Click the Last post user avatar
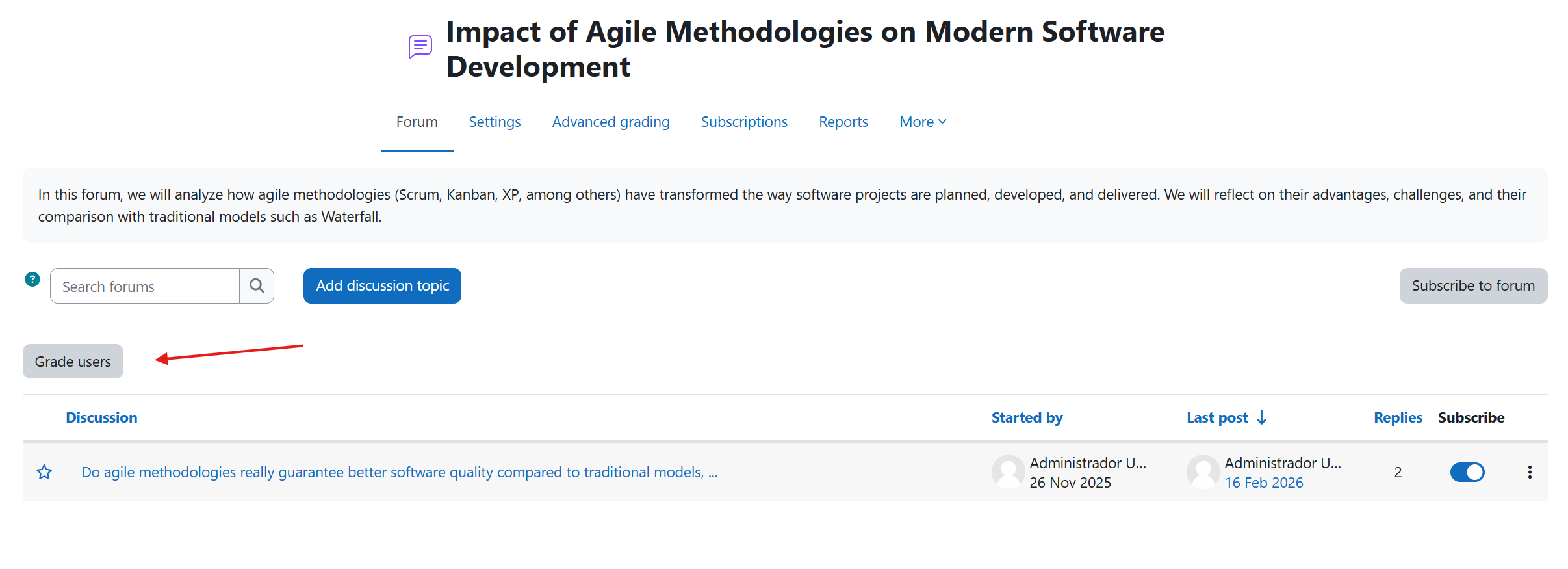Viewport: 1568px width, 569px height. point(1203,472)
